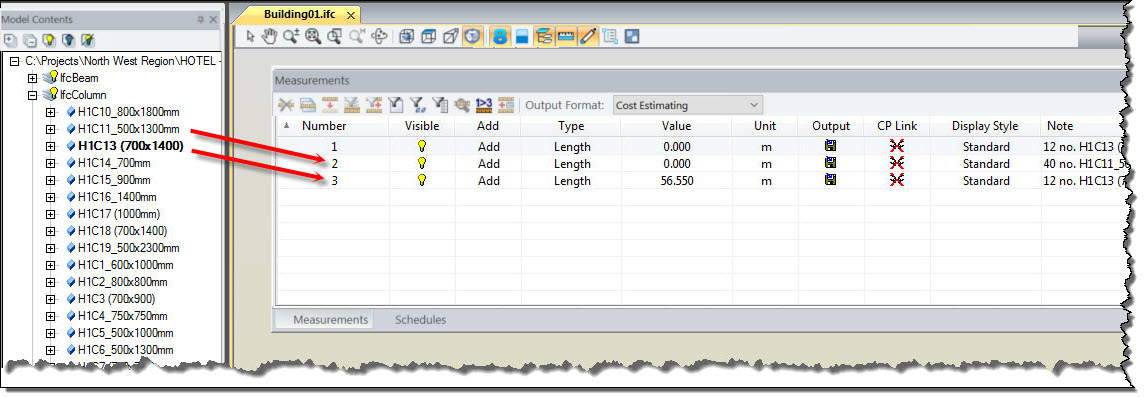
Task: Click the zoom extents magnifier icon
Action: [x=313, y=36]
